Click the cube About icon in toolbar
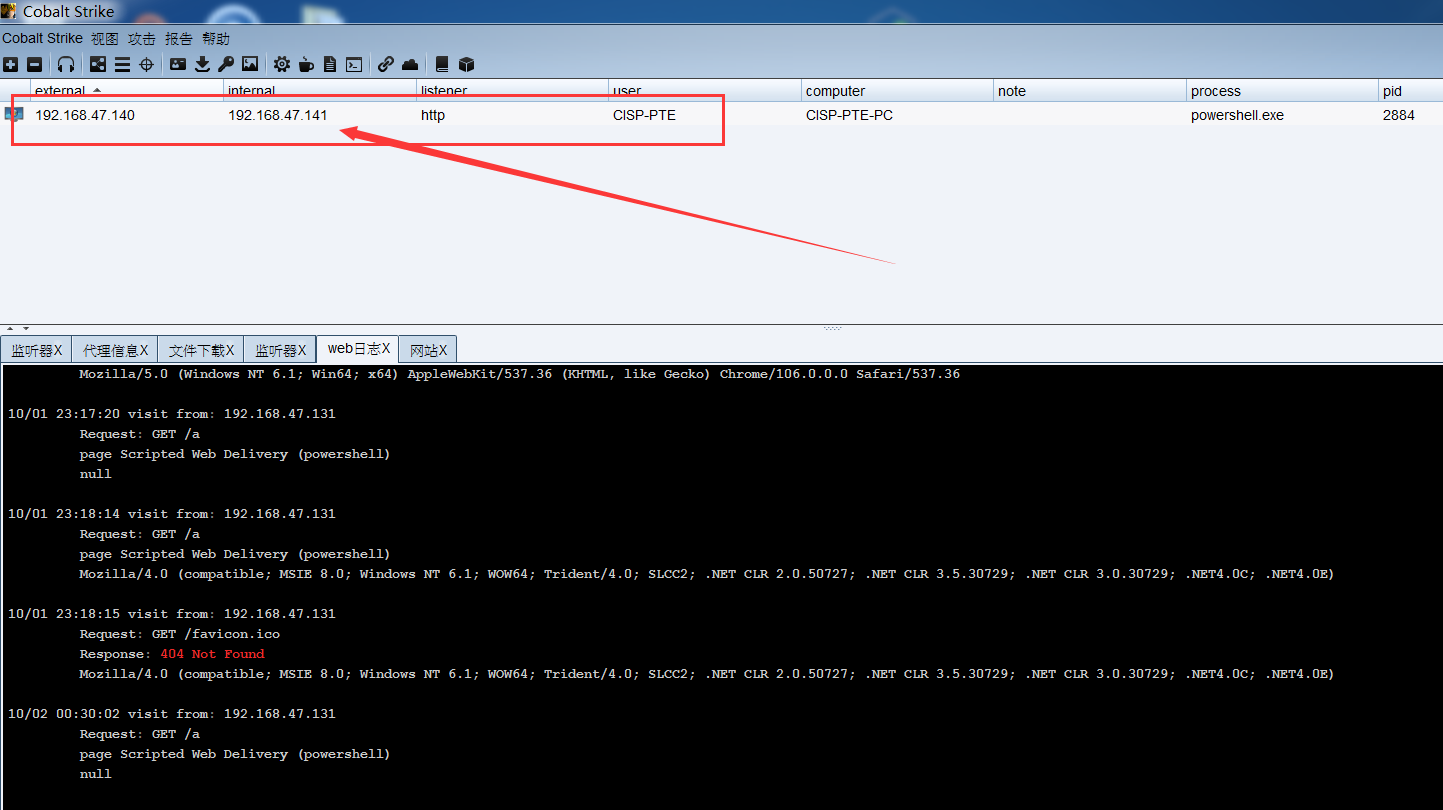 466,64
